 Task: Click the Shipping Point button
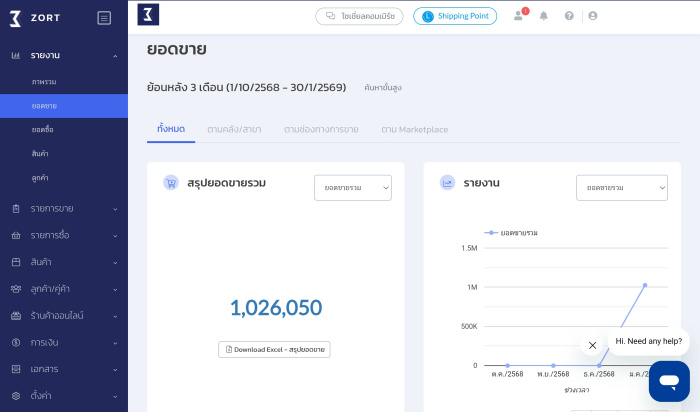[x=455, y=16]
